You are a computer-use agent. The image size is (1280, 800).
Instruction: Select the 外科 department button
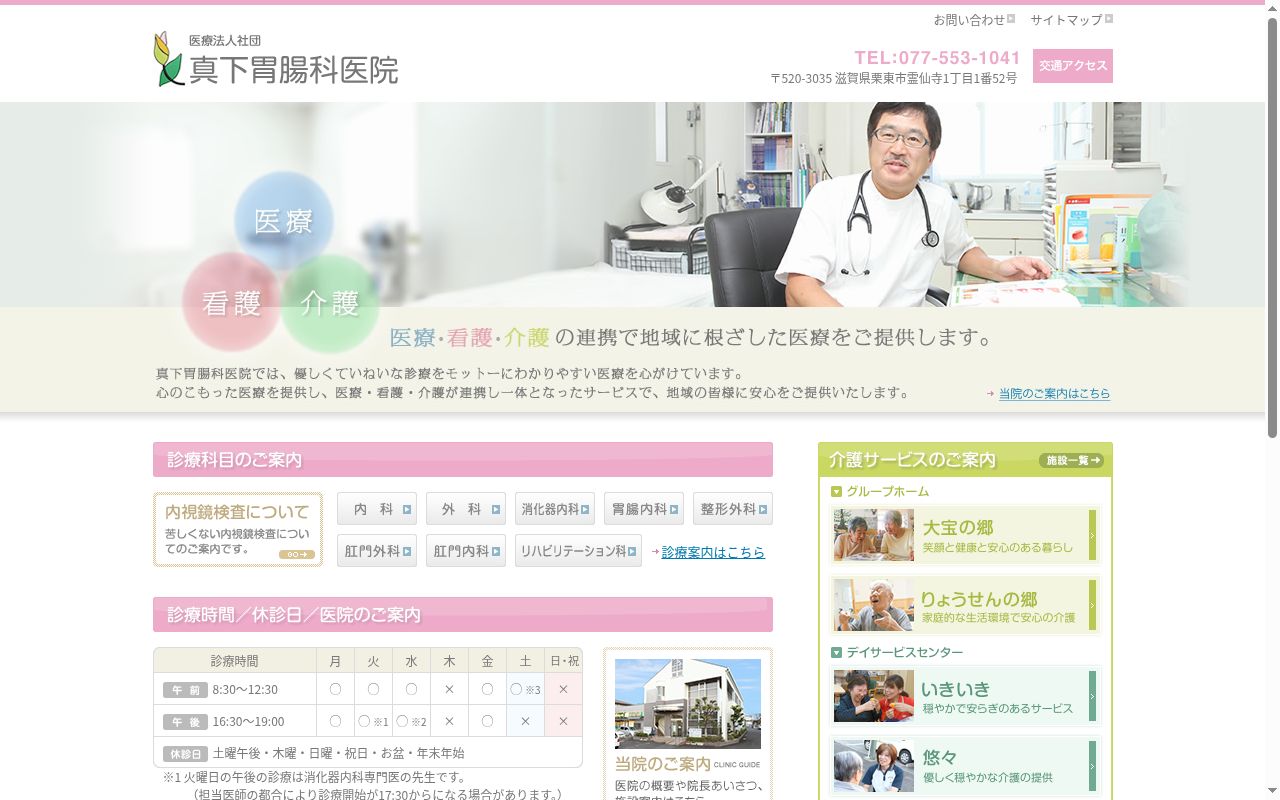pyautogui.click(x=466, y=509)
